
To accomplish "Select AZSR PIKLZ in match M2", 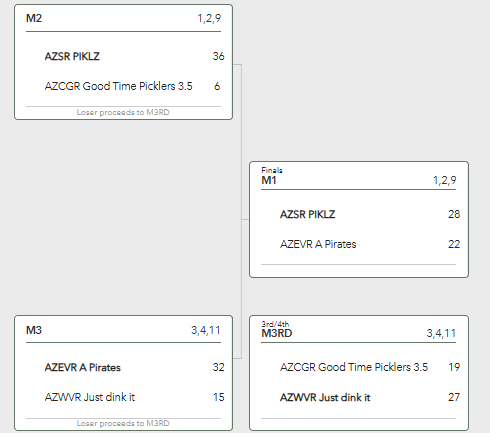I will [72, 56].
